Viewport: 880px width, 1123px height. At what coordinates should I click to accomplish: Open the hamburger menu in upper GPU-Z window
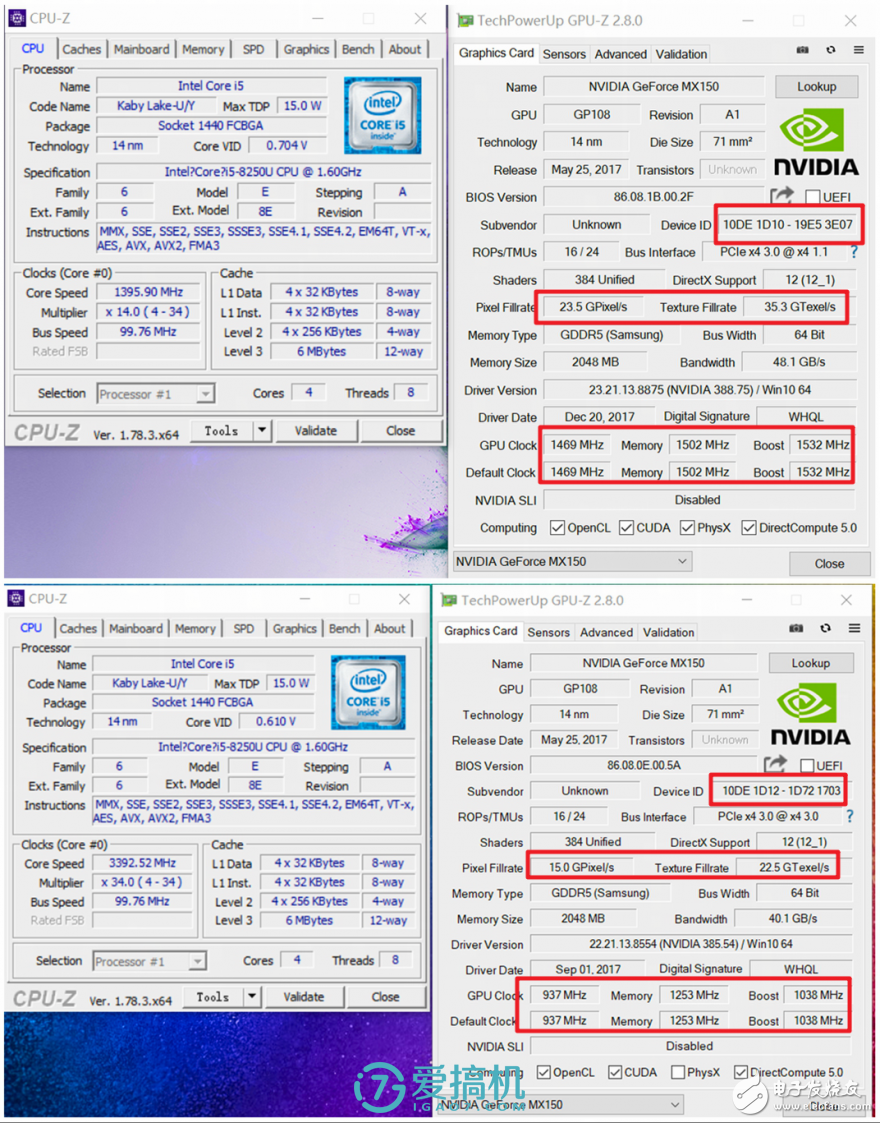click(x=858, y=50)
